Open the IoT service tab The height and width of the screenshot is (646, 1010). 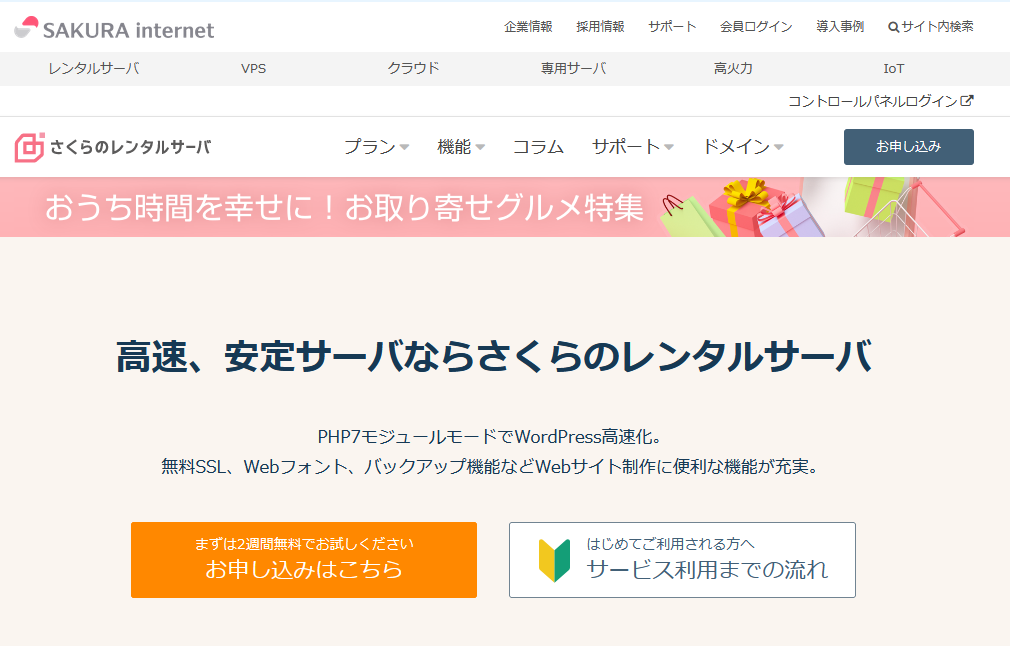pyautogui.click(x=893, y=69)
